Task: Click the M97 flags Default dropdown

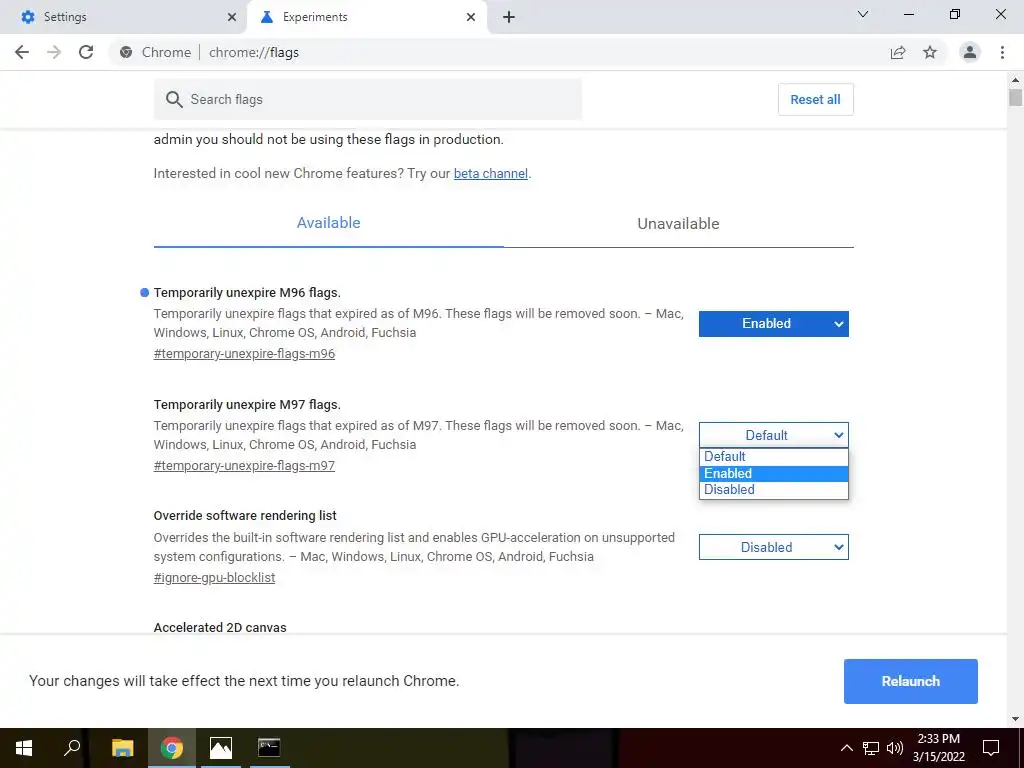Action: (774, 435)
